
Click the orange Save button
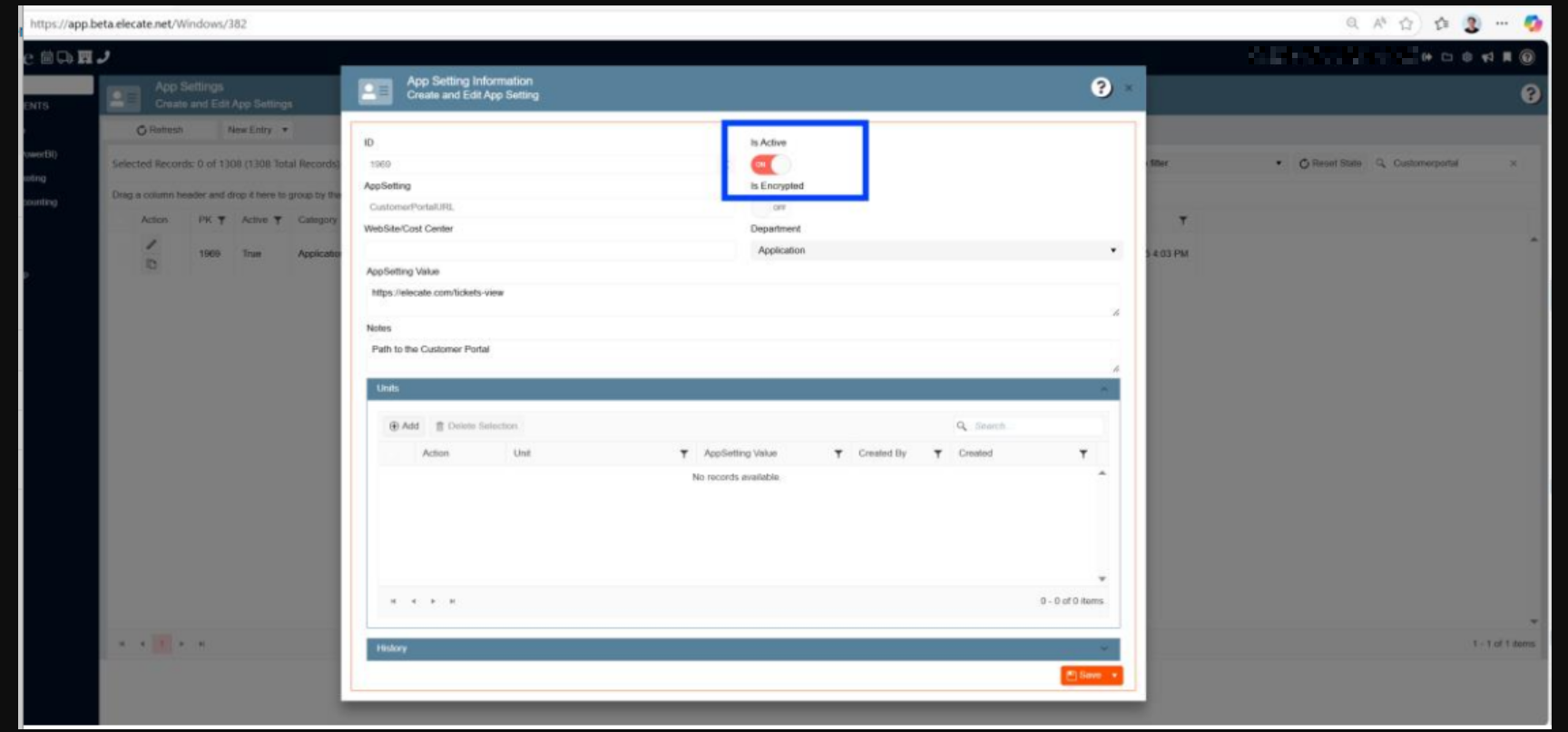(1083, 676)
